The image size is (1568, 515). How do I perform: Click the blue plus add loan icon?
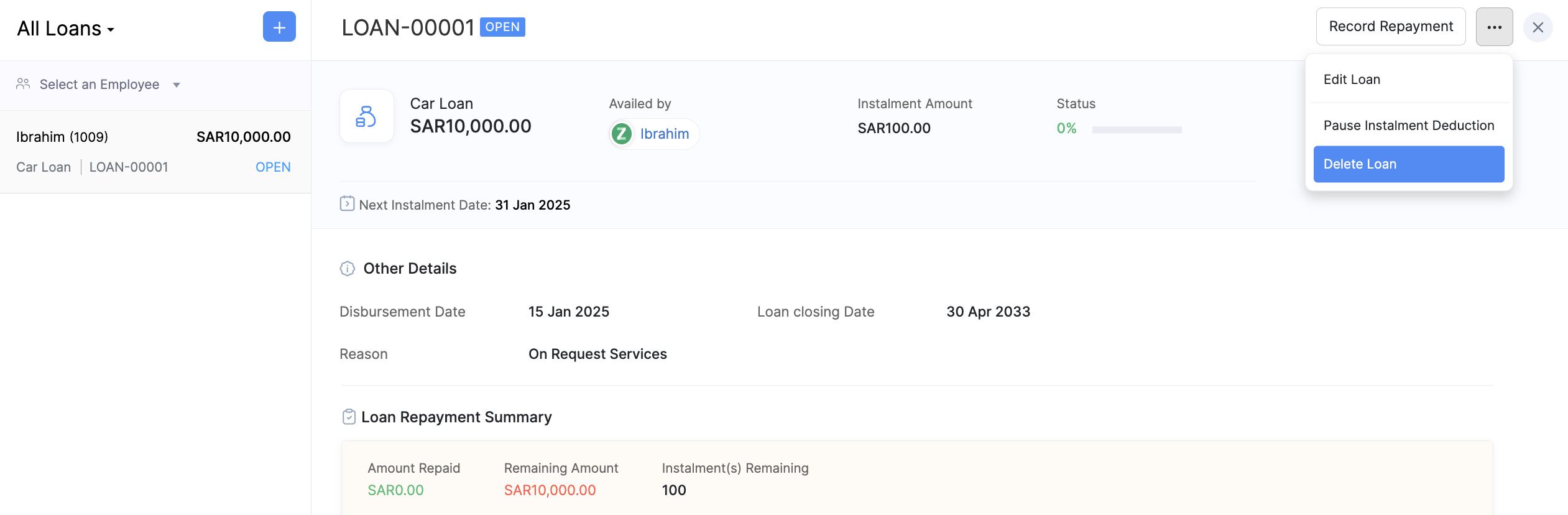click(x=279, y=27)
